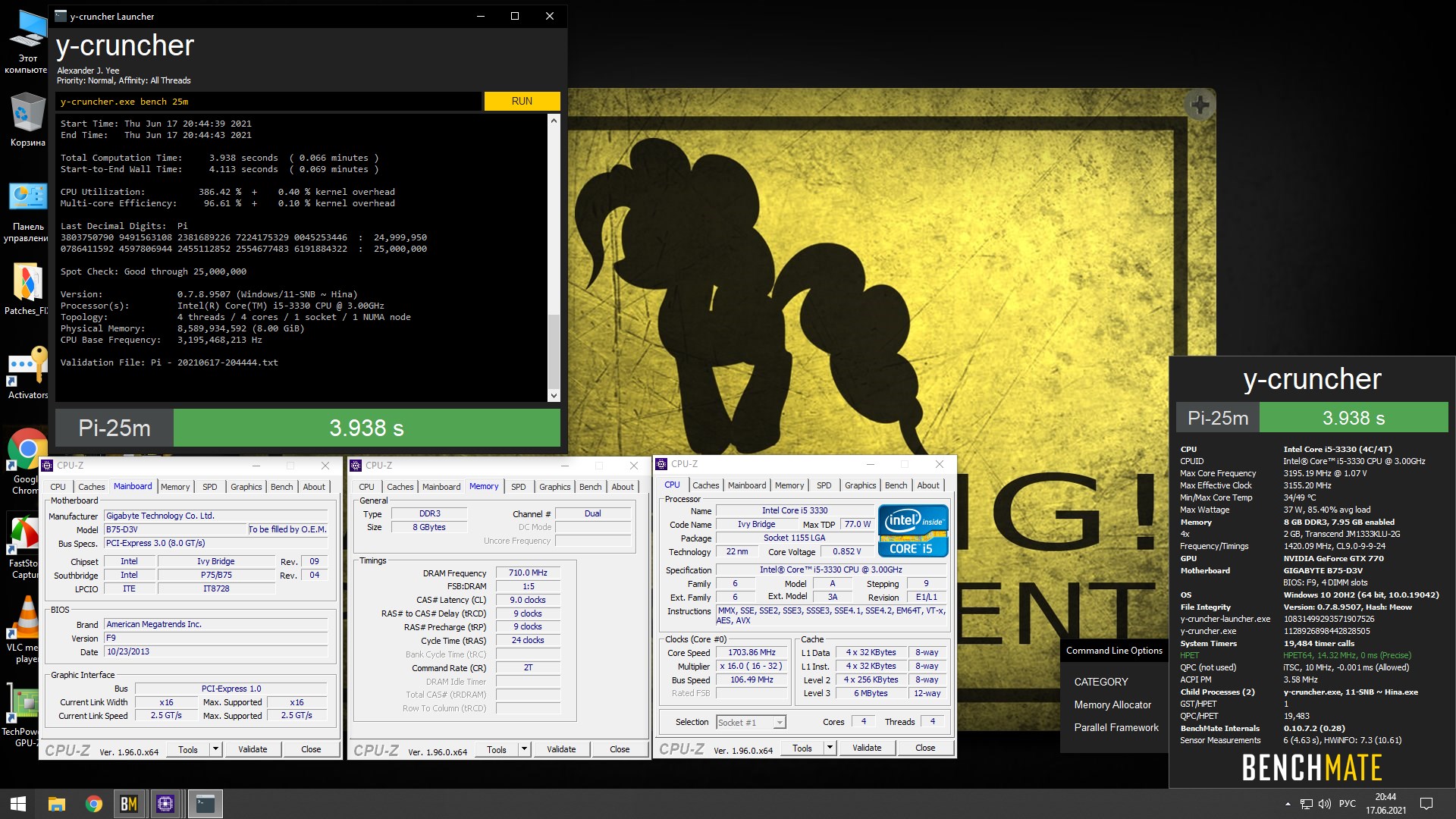
Task: Click CPU-Z Mainboard window title icon
Action: 48,466
